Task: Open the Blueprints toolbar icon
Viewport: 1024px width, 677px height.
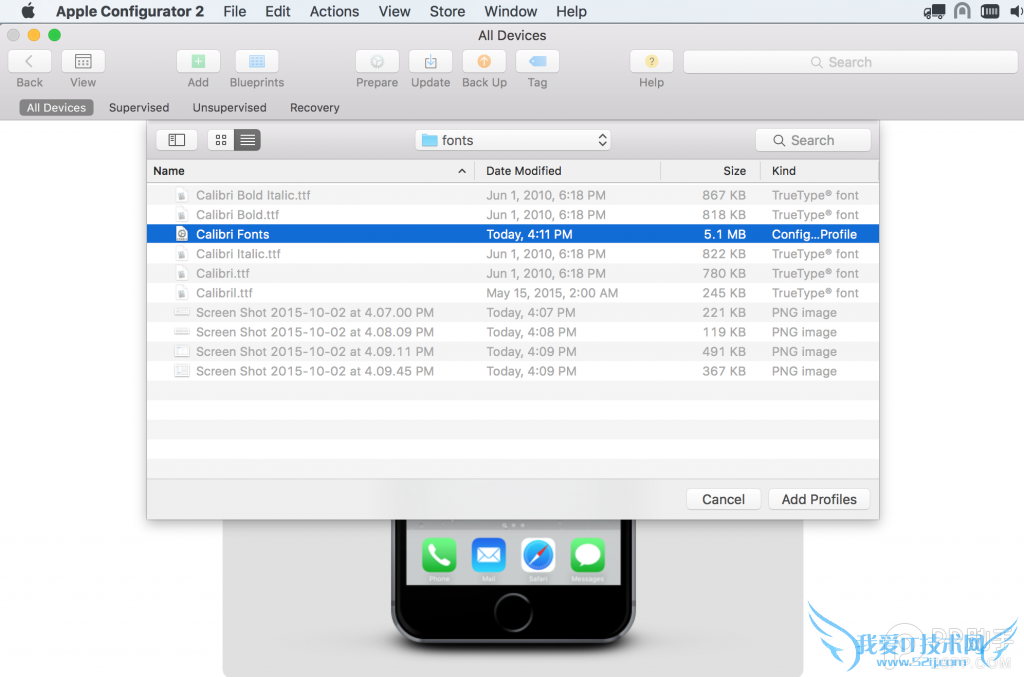Action: coord(257,62)
